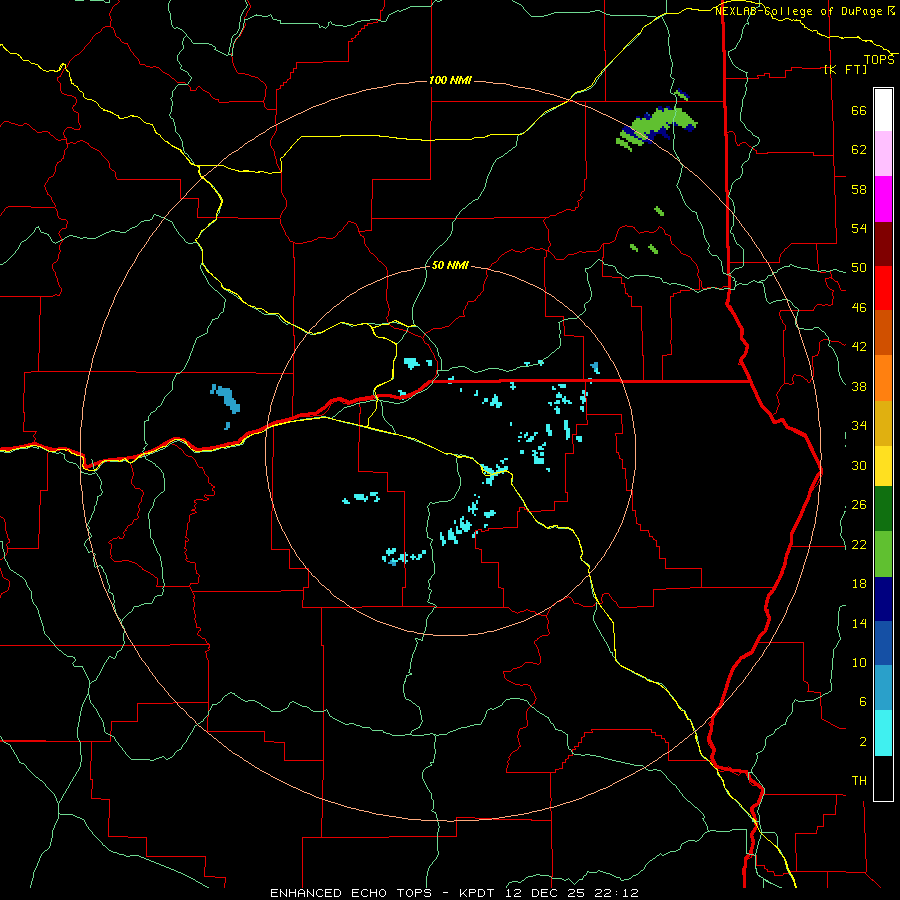Click the medium blue 14 K FT swatch

[x=883, y=643]
